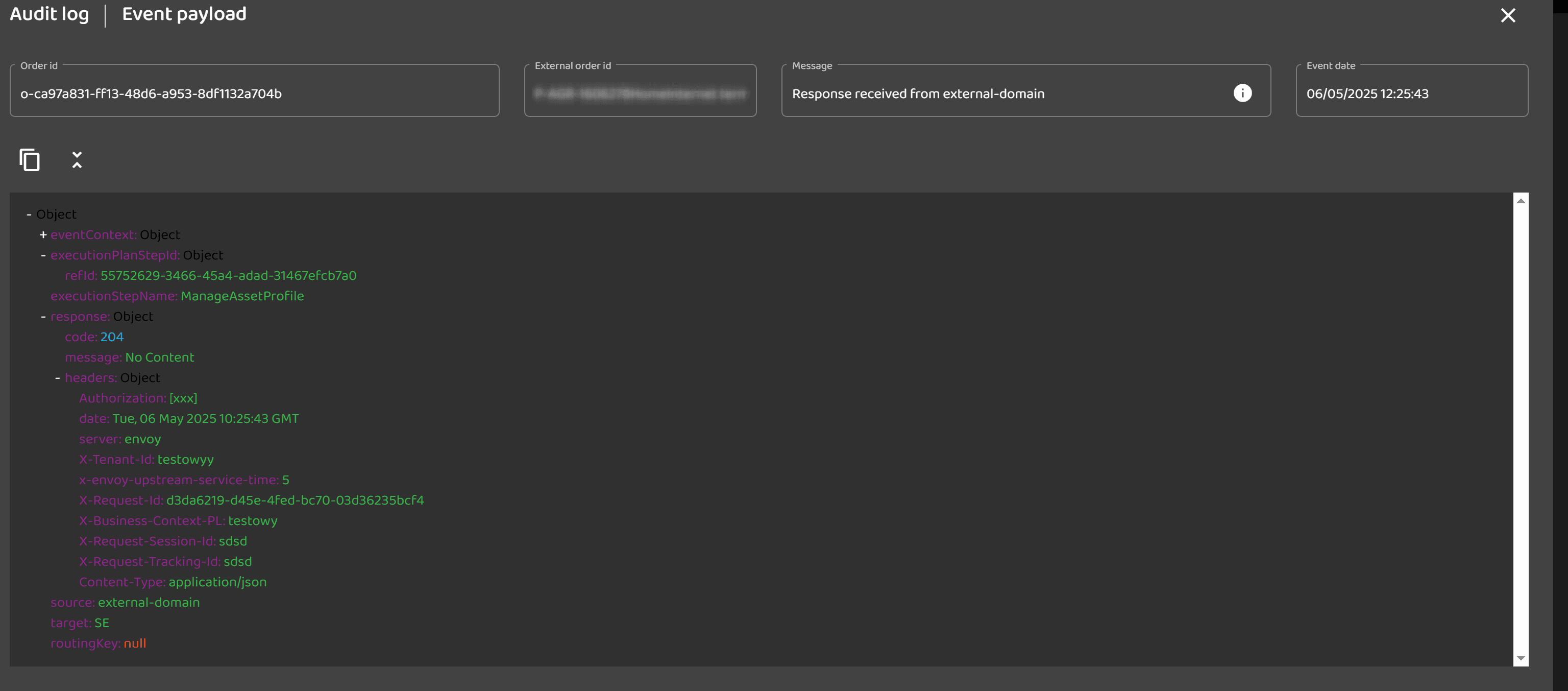Click the info icon in the Message field
This screenshot has width=1568, height=691.
tap(1242, 93)
